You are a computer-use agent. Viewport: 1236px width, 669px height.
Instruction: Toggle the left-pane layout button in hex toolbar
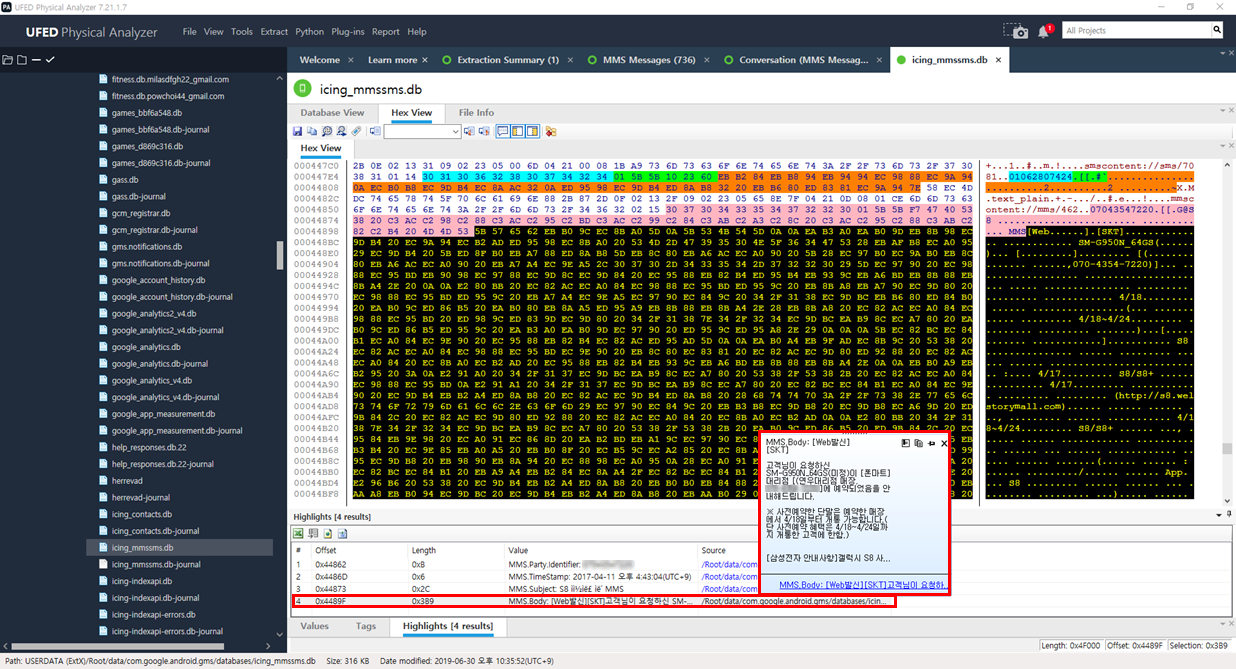pos(518,131)
